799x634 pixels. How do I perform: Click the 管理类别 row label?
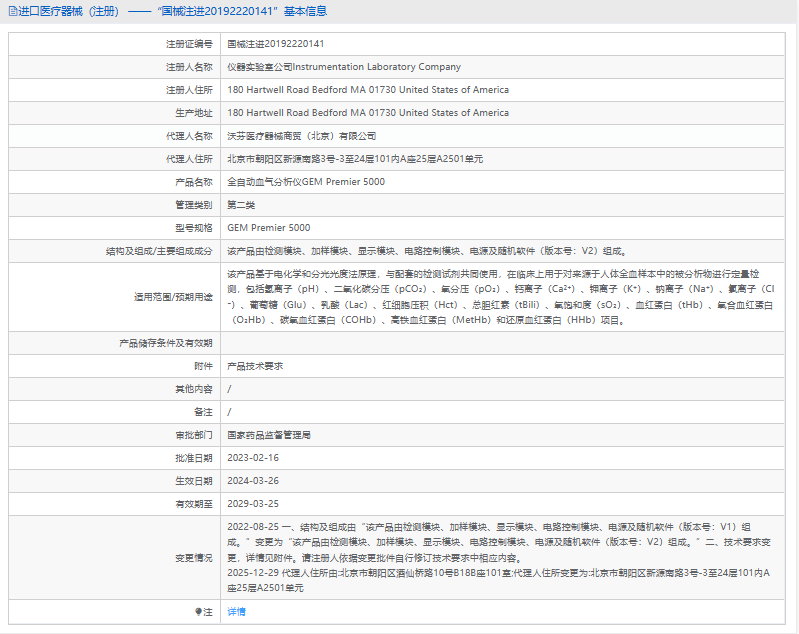(194, 205)
